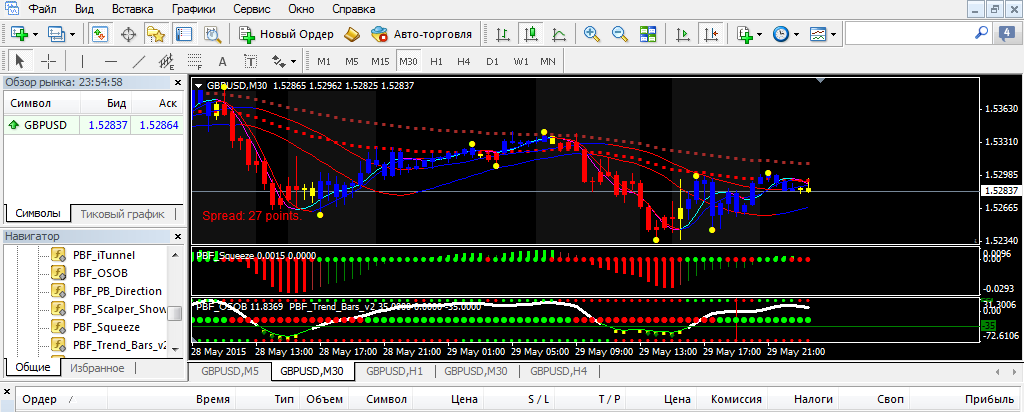Click the toolbar search input field

[908, 33]
